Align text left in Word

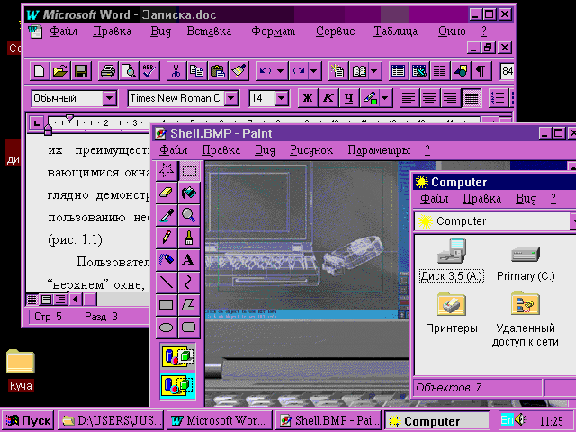coord(408,98)
